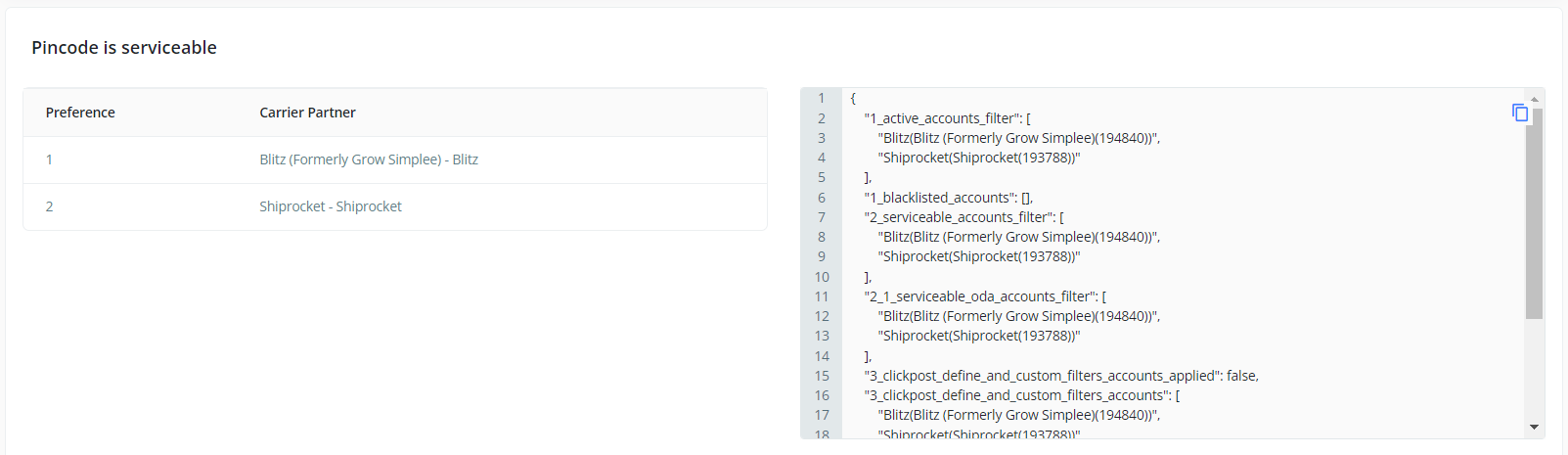1568x455 pixels.
Task: Click the Shiprocket entry on line 4
Action: click(978, 158)
